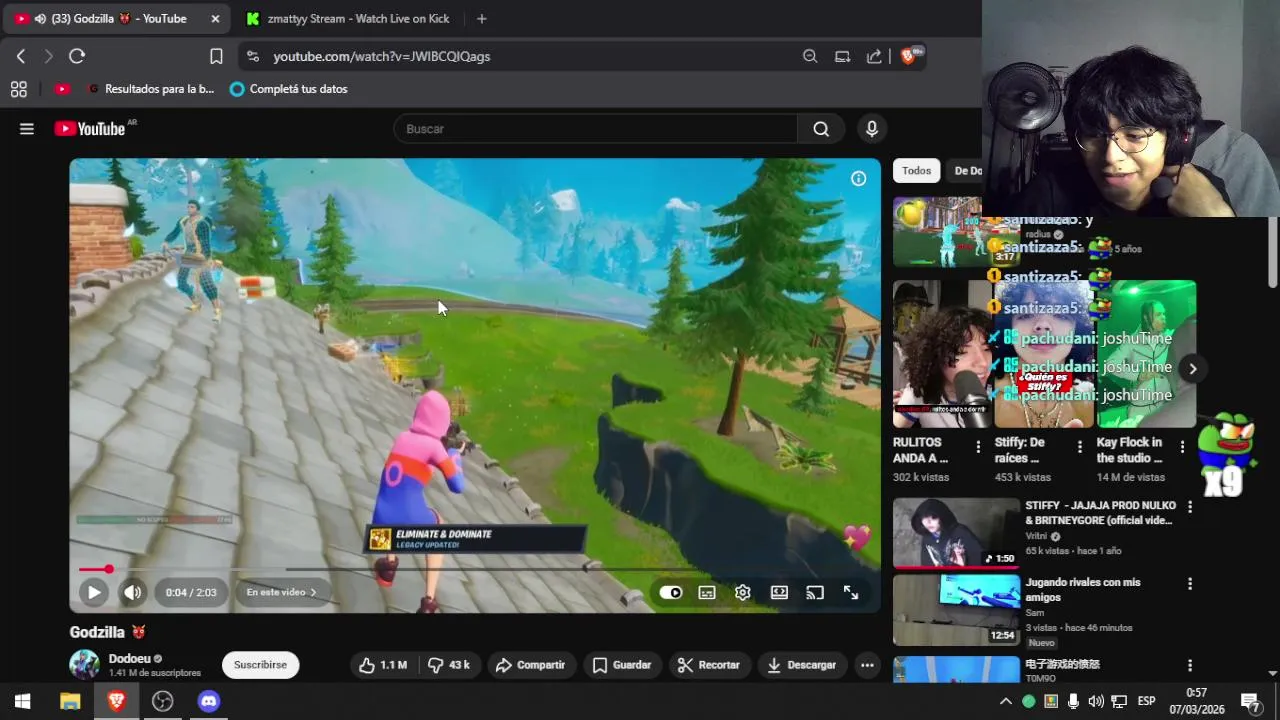Click the youtube.com address bar URL
Viewport: 1280px width, 720px height.
[x=382, y=57]
